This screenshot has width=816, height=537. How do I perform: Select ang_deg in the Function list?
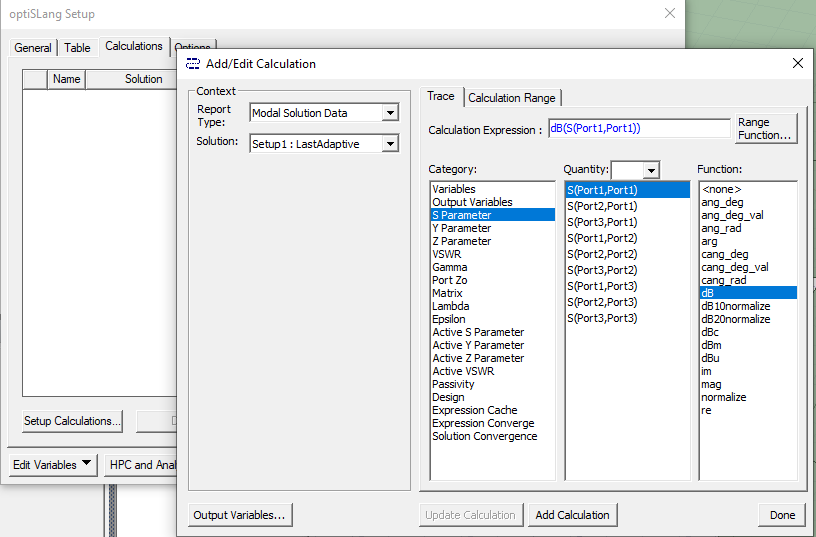722,202
